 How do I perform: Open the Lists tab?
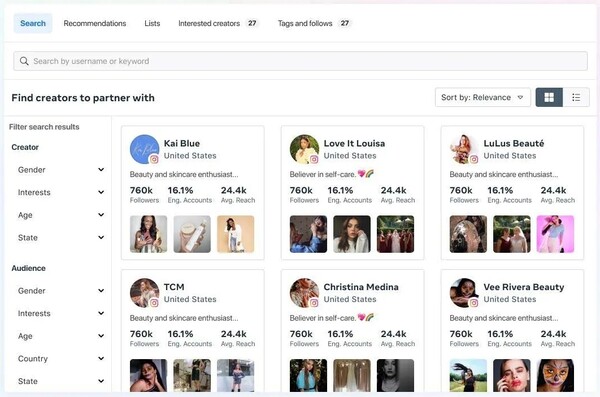pos(152,23)
